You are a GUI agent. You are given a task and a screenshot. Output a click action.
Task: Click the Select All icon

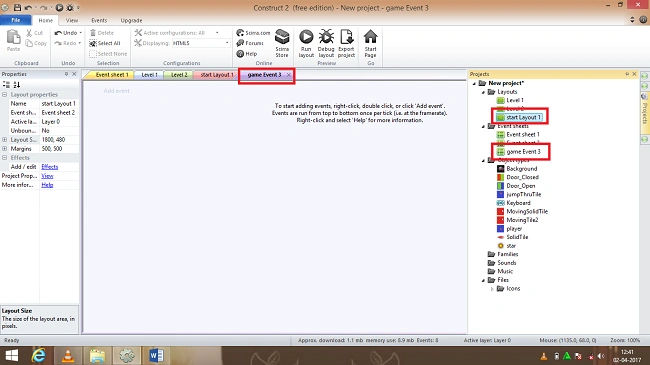(93, 43)
